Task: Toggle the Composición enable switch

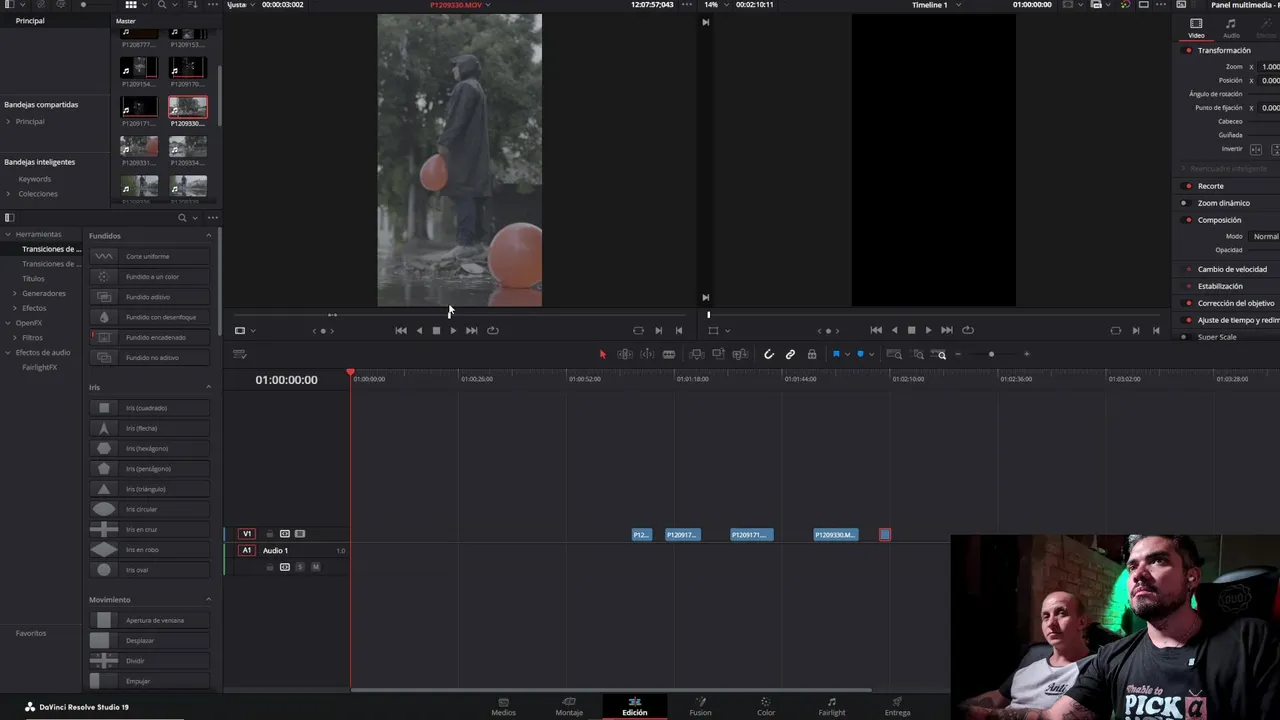Action: pyautogui.click(x=1188, y=220)
